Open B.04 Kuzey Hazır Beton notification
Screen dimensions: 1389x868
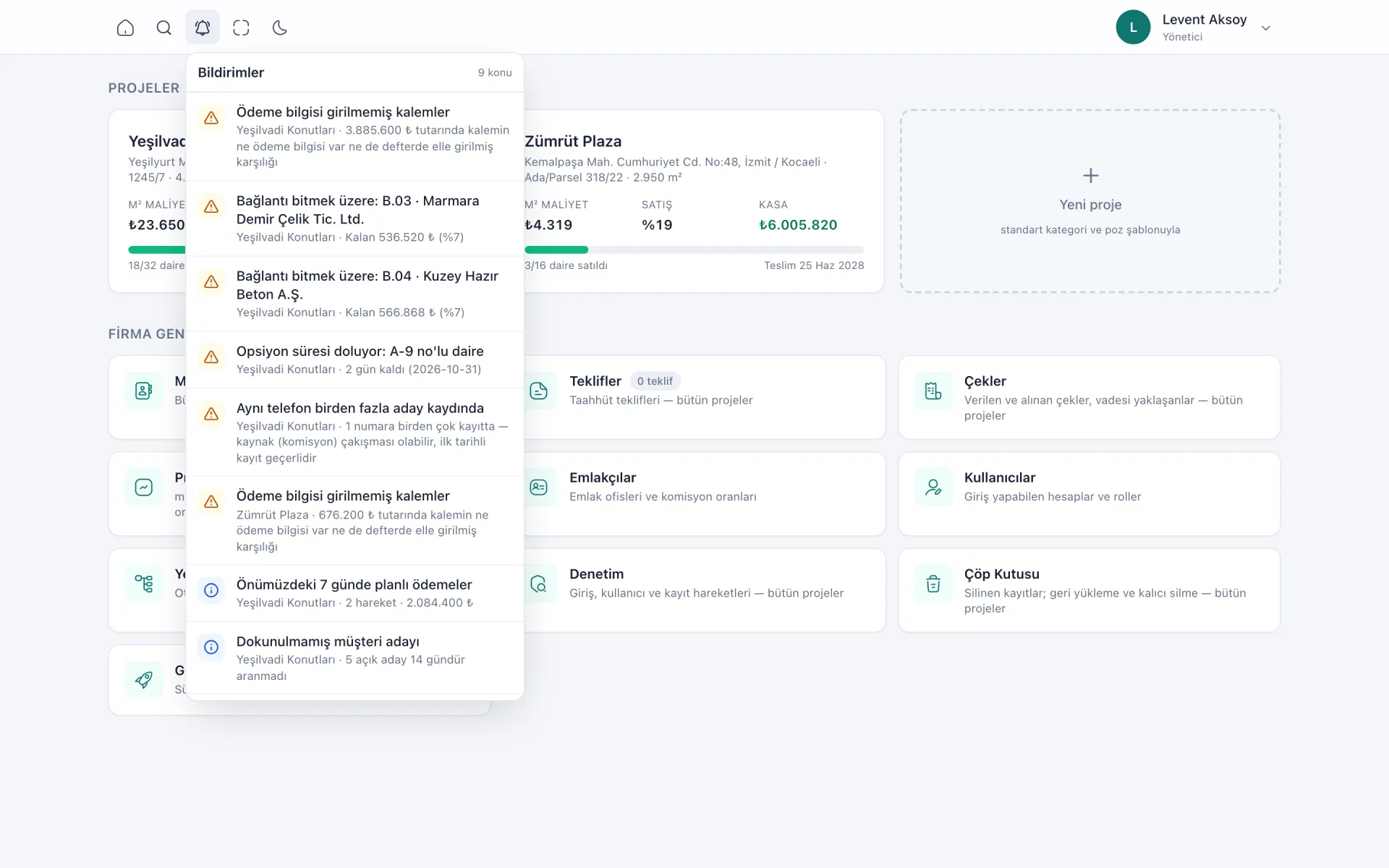(354, 294)
